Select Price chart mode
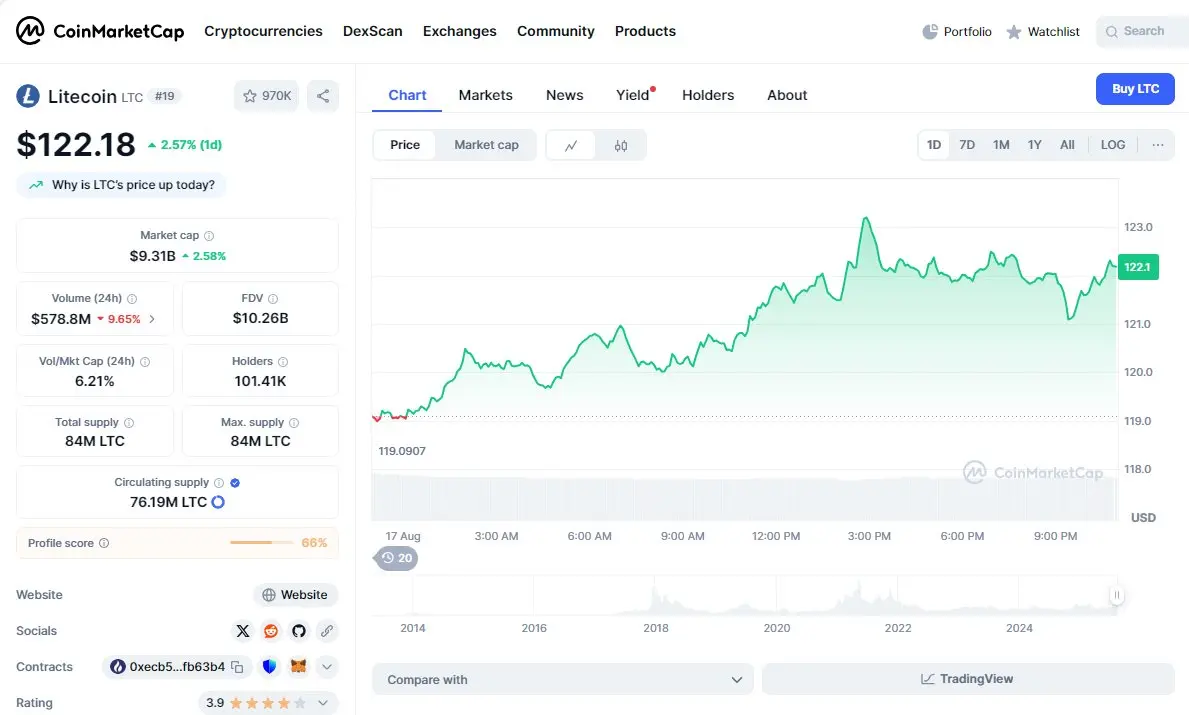This screenshot has height=715, width=1189. point(405,145)
